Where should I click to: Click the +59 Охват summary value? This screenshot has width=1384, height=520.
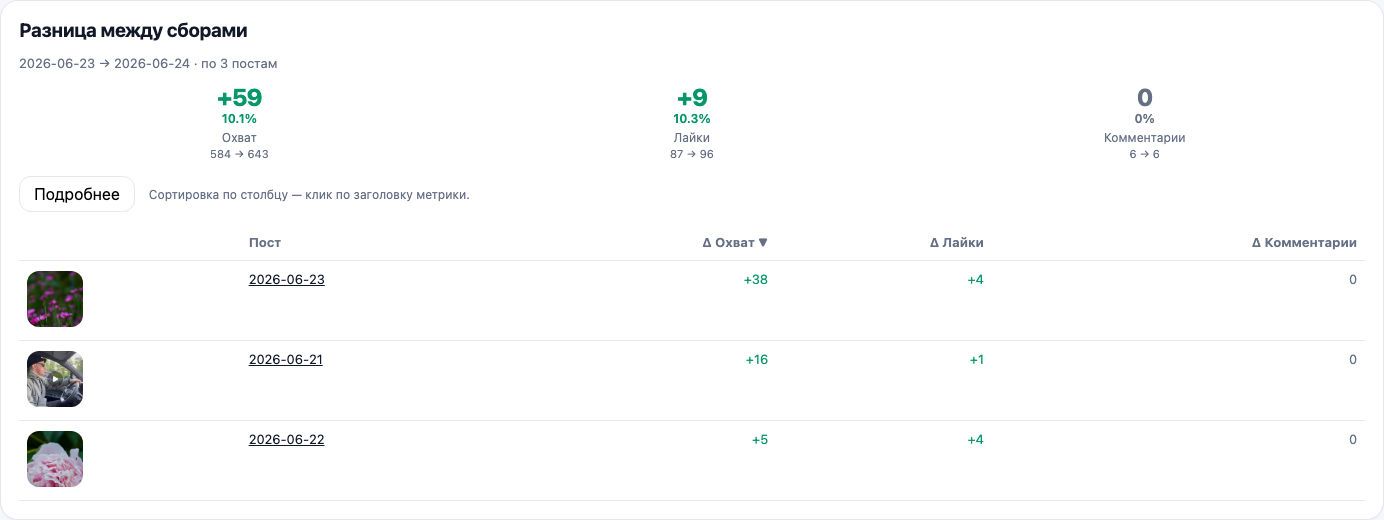239,98
